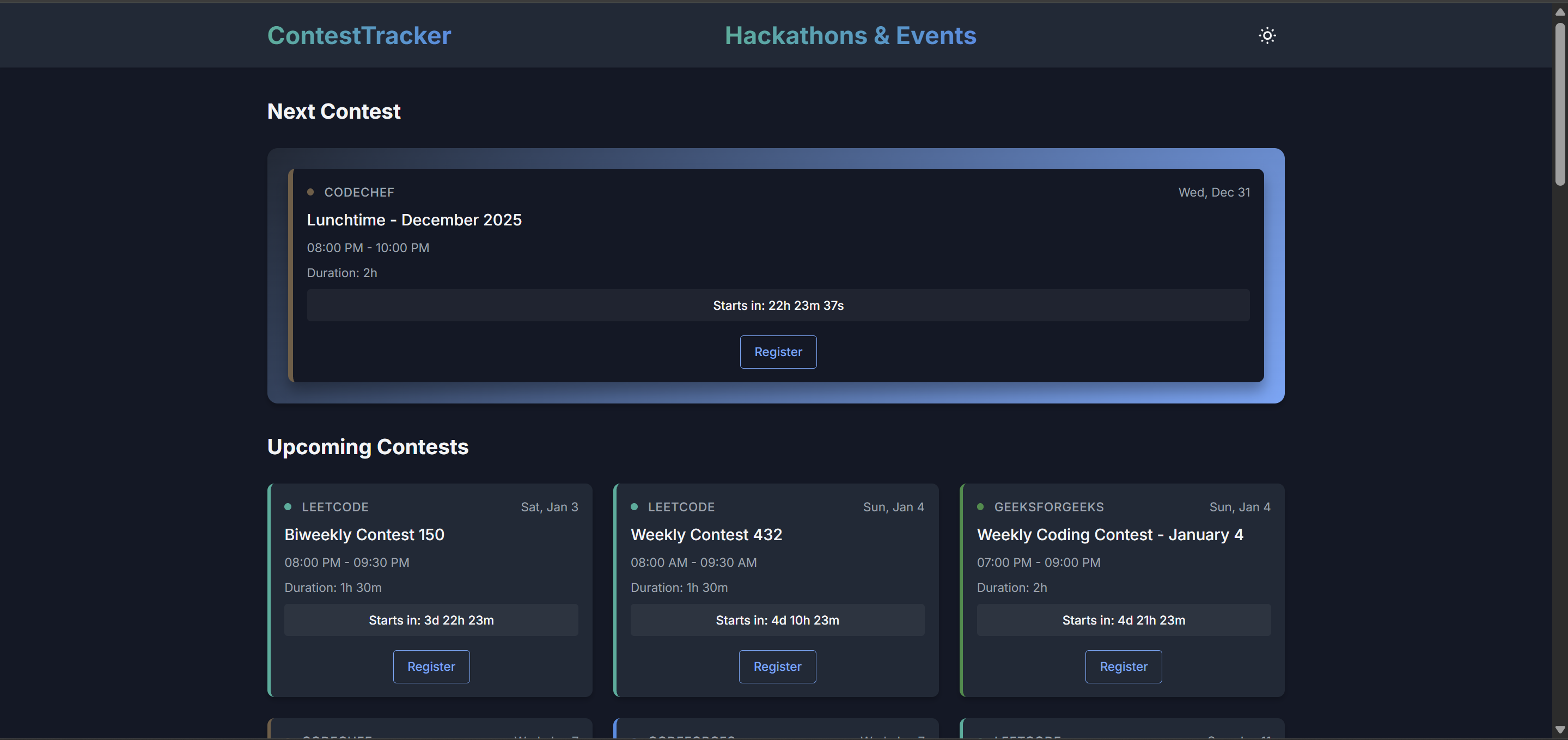
Task: Select the Lunchtime - December 2025 title
Action: [414, 219]
